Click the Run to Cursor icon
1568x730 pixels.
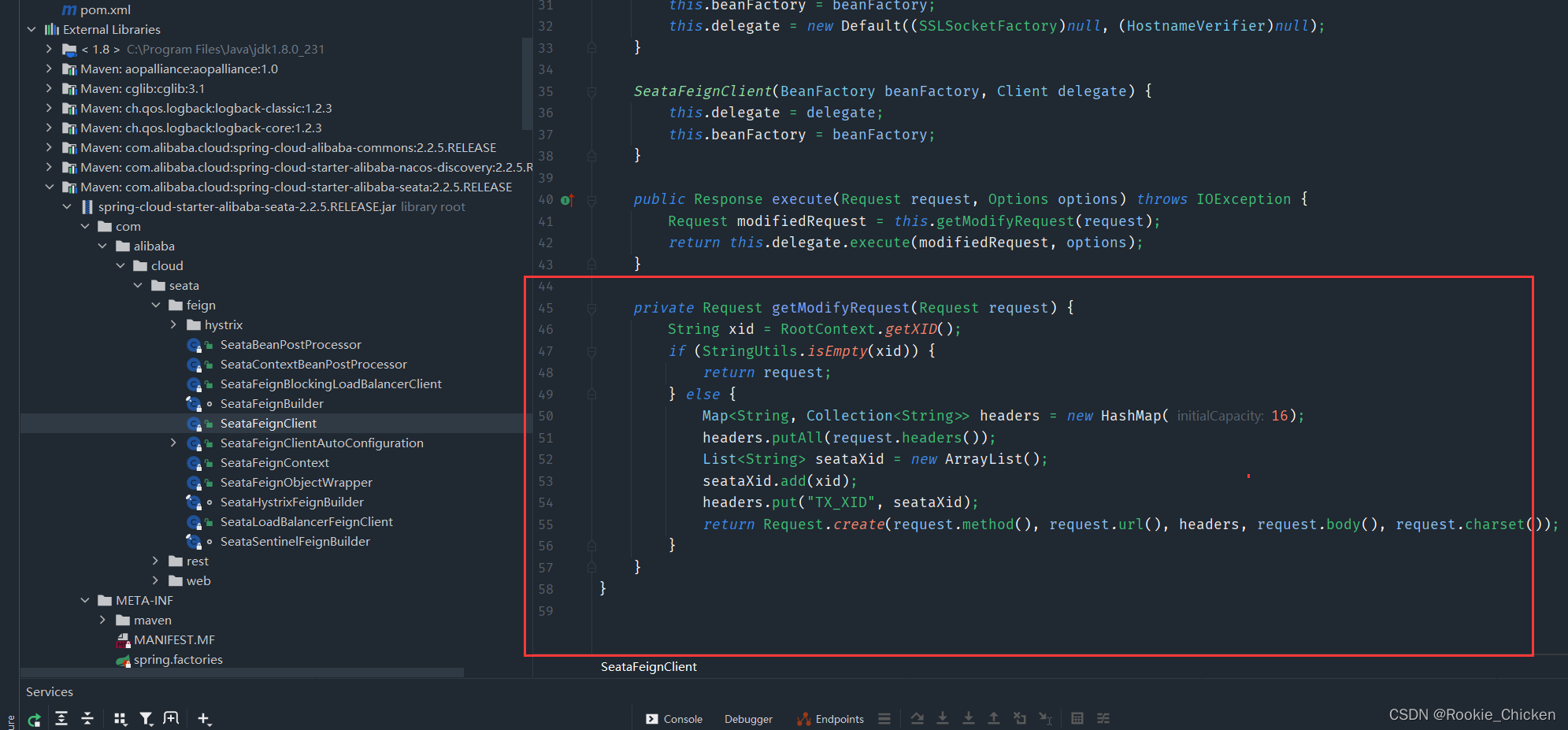click(x=1045, y=718)
